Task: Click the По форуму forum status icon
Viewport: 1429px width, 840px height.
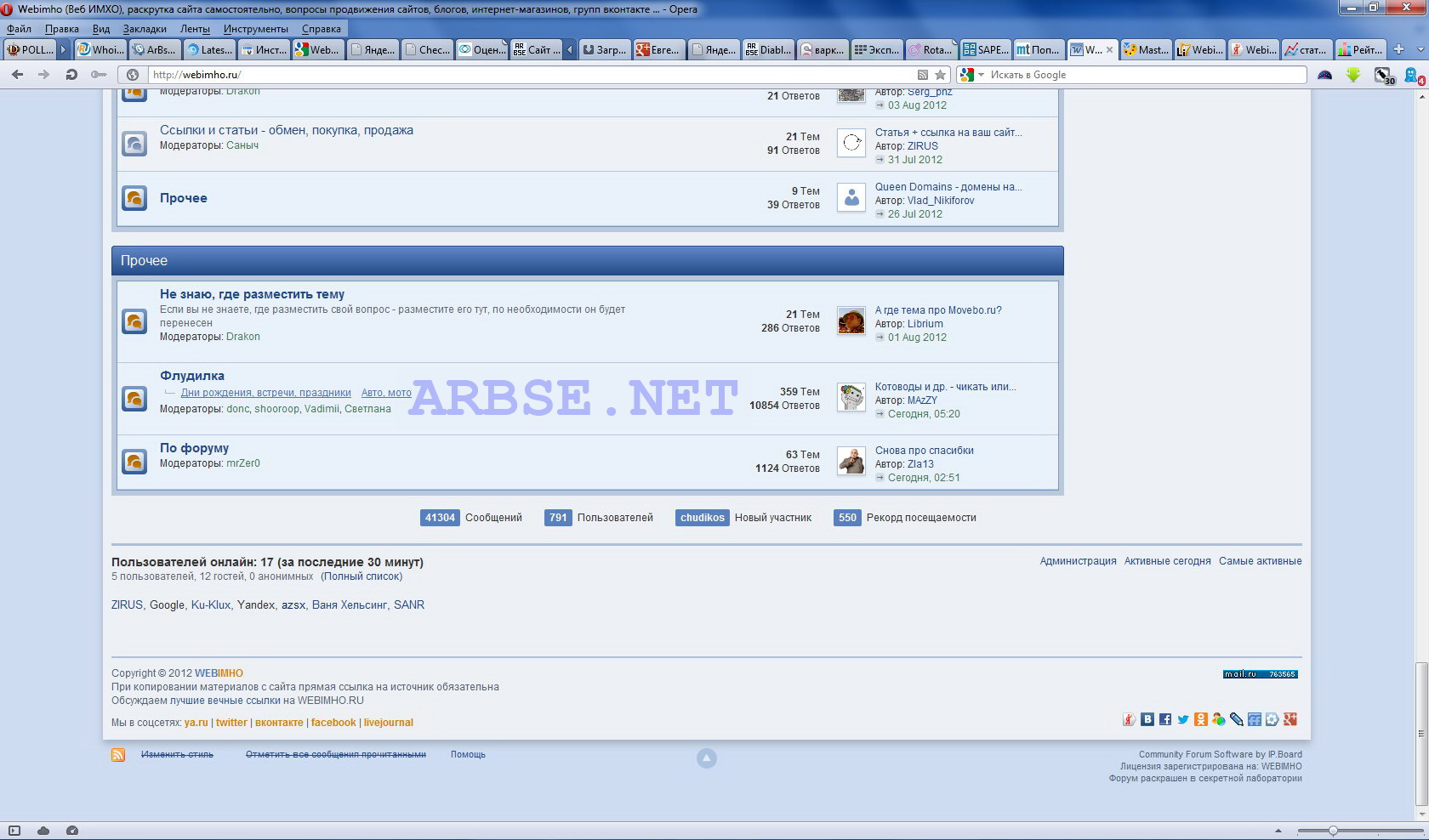Action: tap(134, 462)
